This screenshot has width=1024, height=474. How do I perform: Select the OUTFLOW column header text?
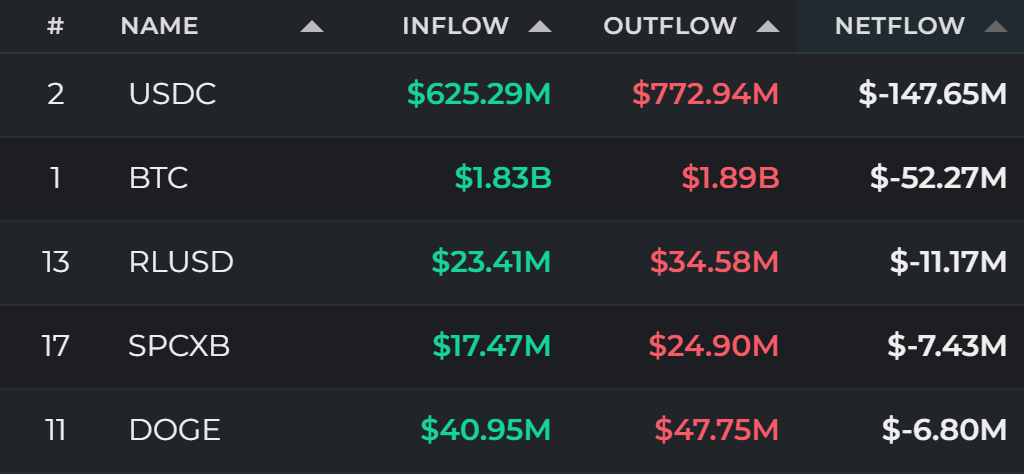(670, 26)
